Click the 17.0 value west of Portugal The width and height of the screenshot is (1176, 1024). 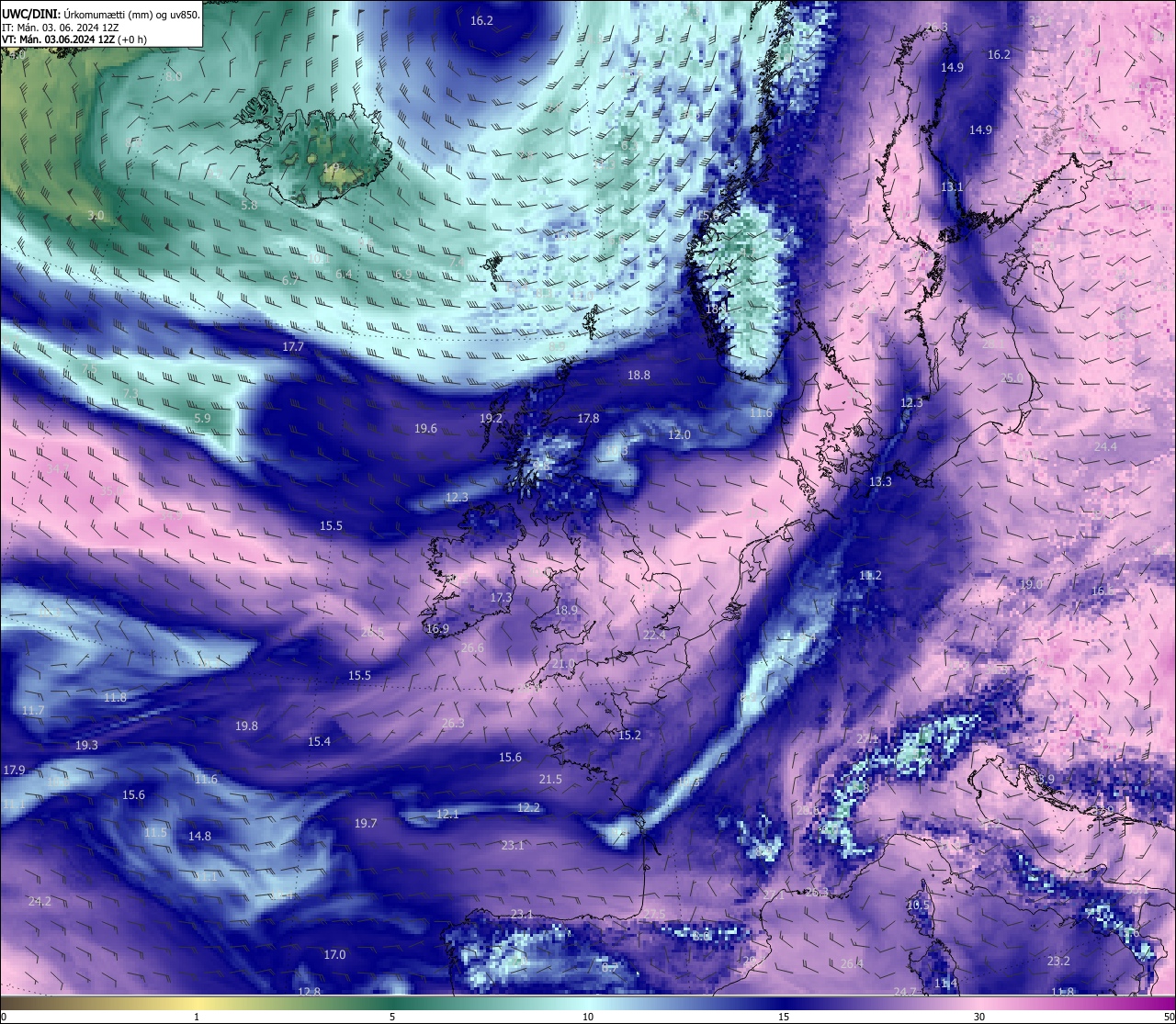(x=334, y=954)
